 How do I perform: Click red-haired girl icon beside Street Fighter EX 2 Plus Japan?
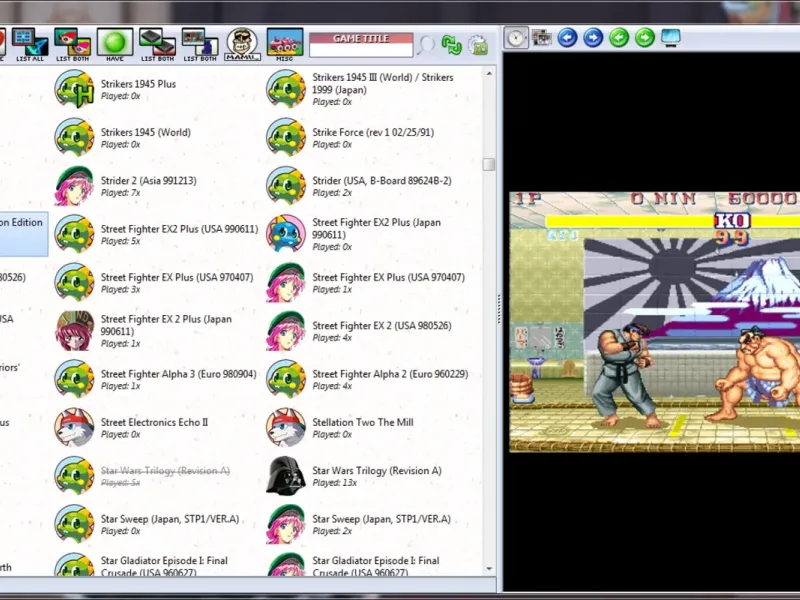(x=74, y=331)
